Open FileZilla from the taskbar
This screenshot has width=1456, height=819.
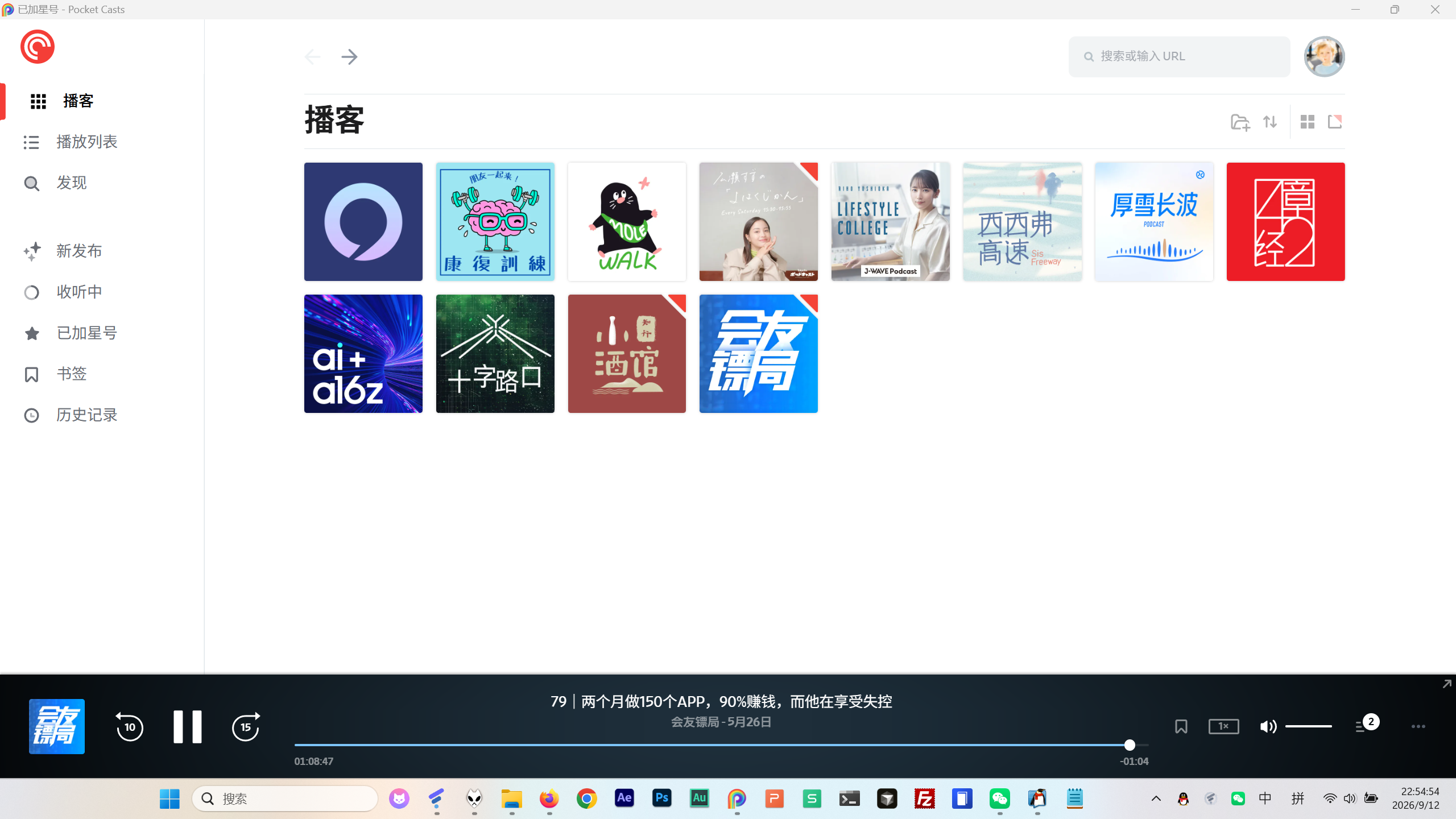pyautogui.click(x=924, y=799)
